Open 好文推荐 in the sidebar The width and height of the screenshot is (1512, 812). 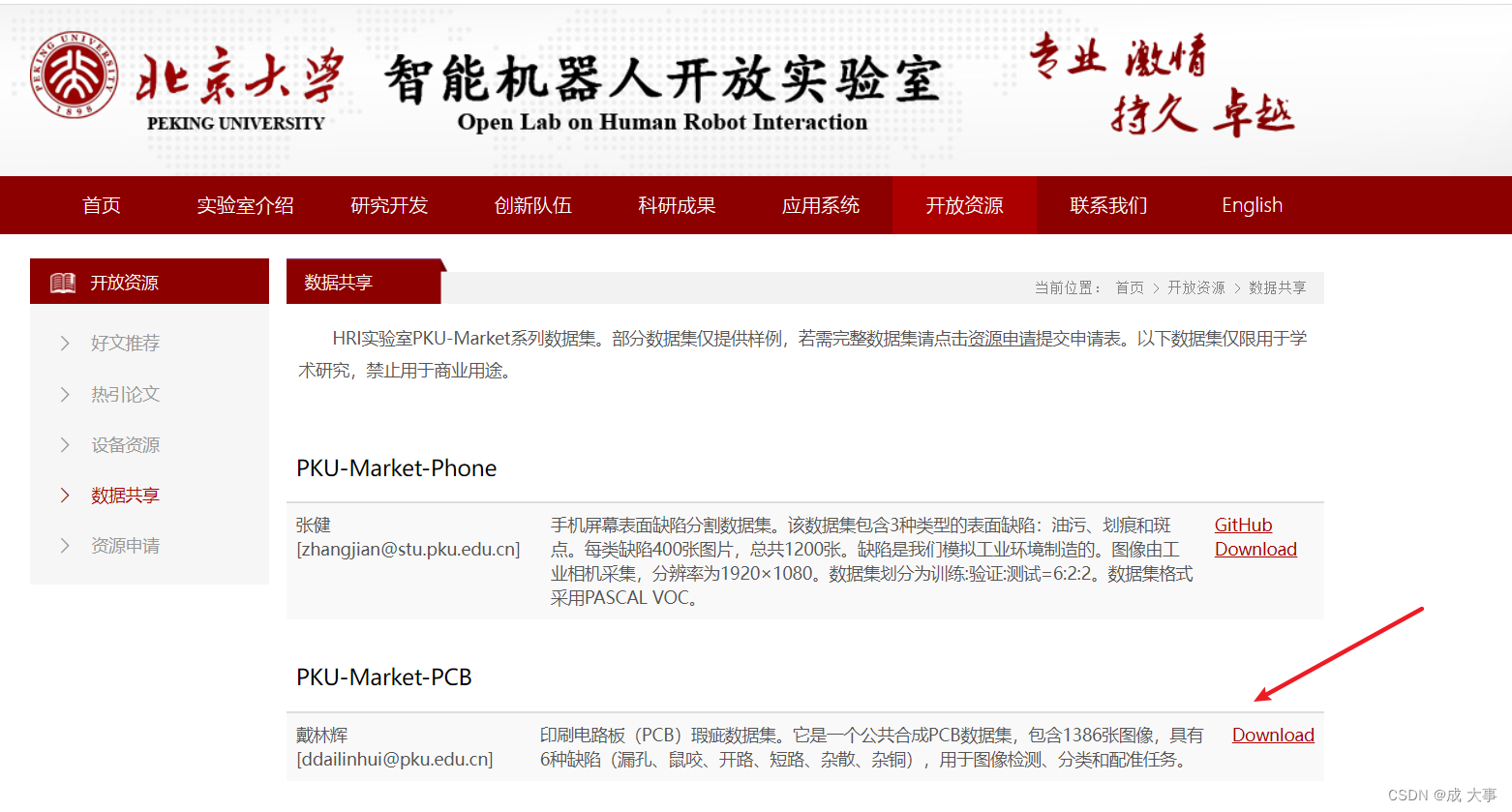pyautogui.click(x=125, y=343)
